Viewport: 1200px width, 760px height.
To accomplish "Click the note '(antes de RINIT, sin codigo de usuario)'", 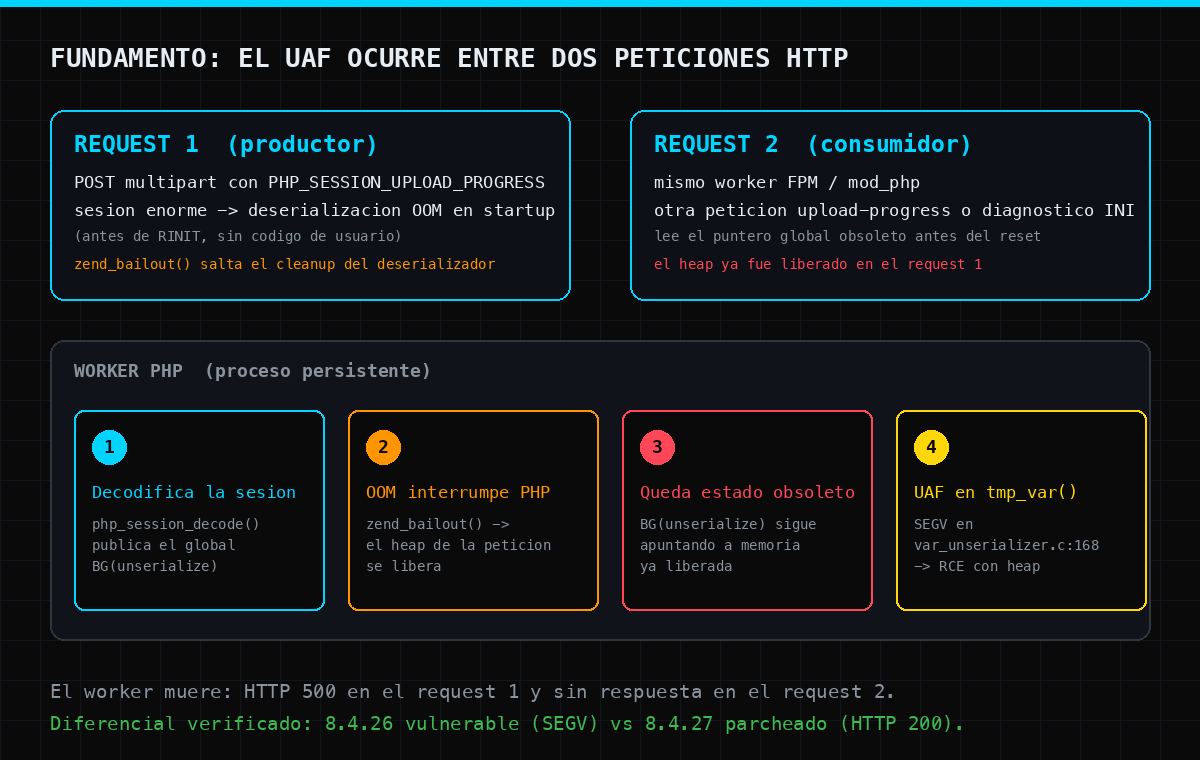I will 238,237.
